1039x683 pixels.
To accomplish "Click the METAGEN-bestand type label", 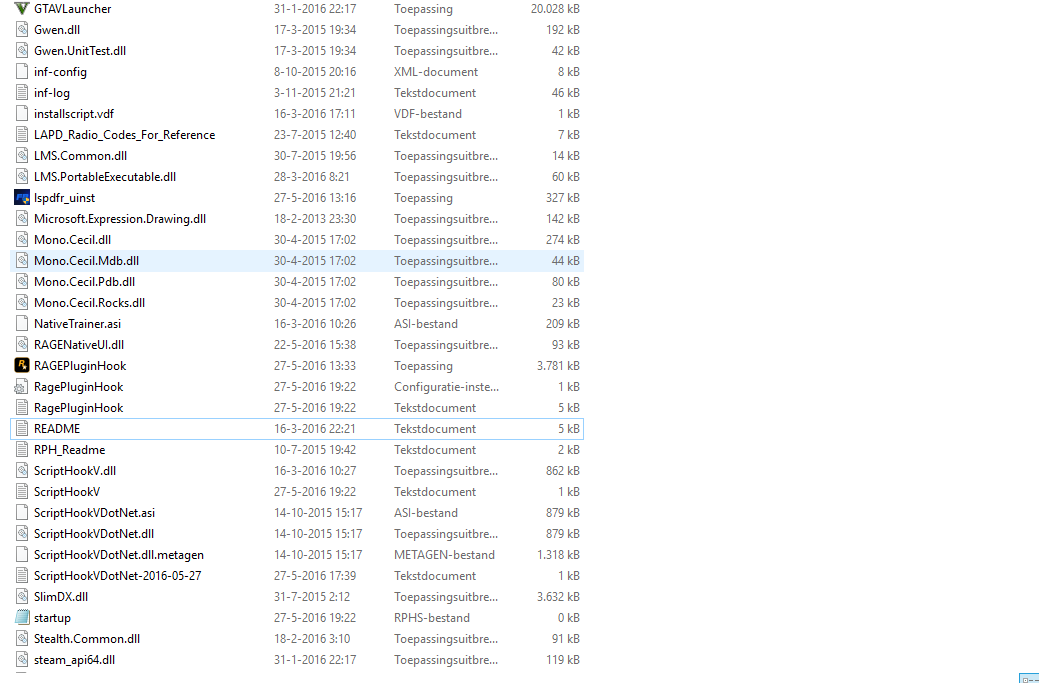I will [x=445, y=554].
